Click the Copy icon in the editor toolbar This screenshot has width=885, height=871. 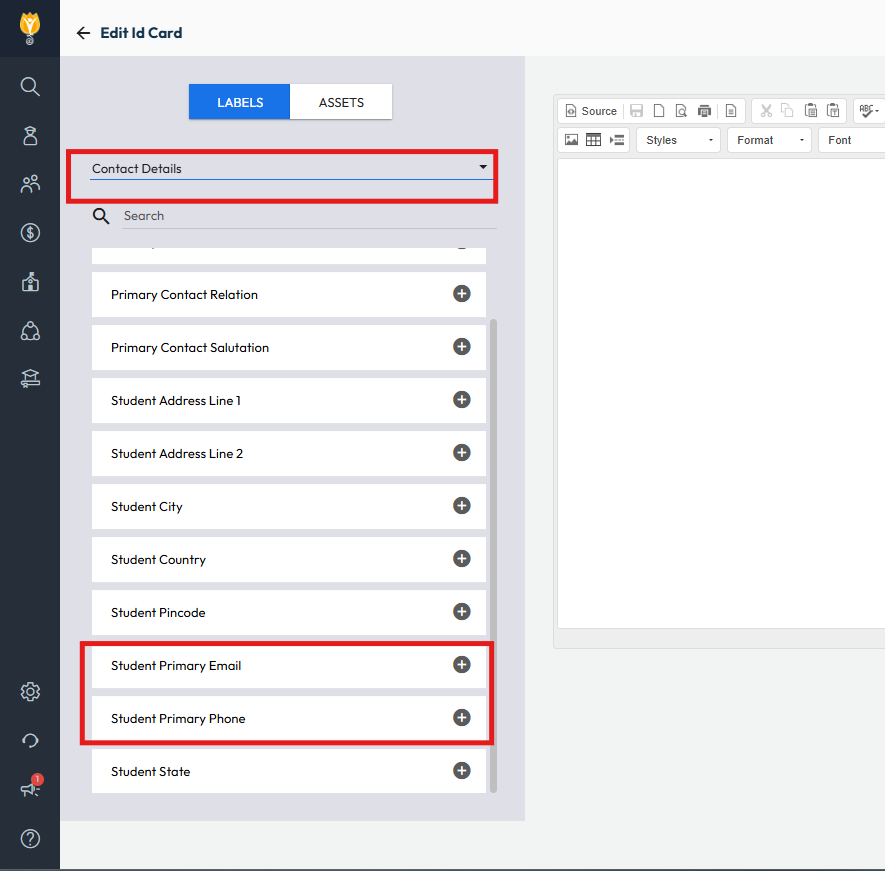[x=787, y=111]
